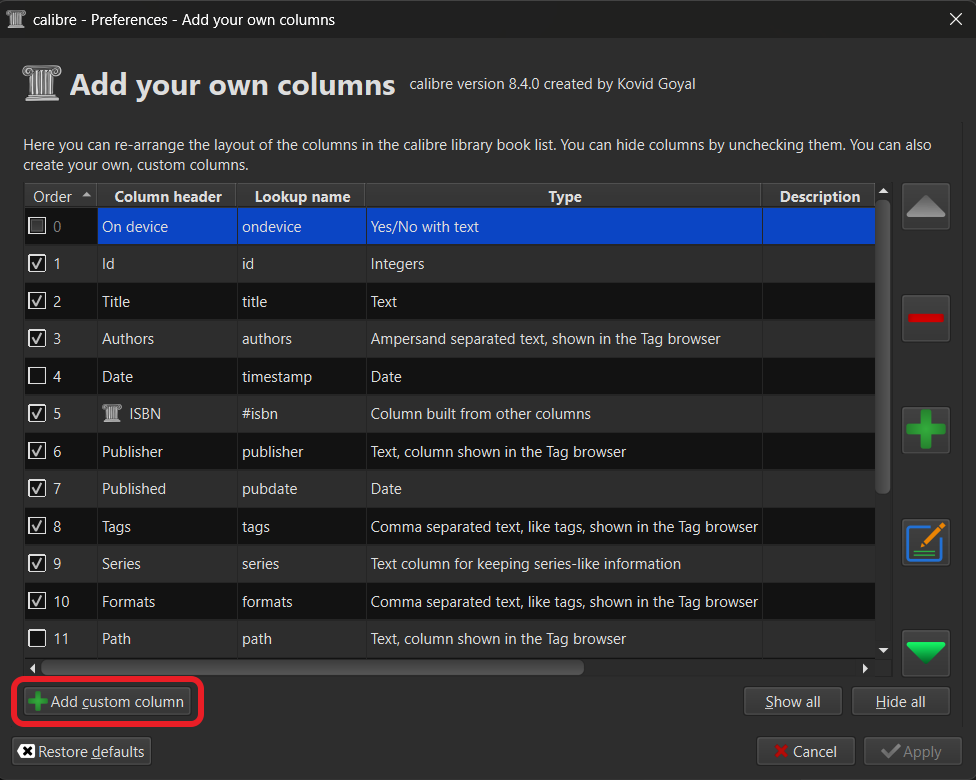Click the ondevice lookup name cell

[302, 226]
